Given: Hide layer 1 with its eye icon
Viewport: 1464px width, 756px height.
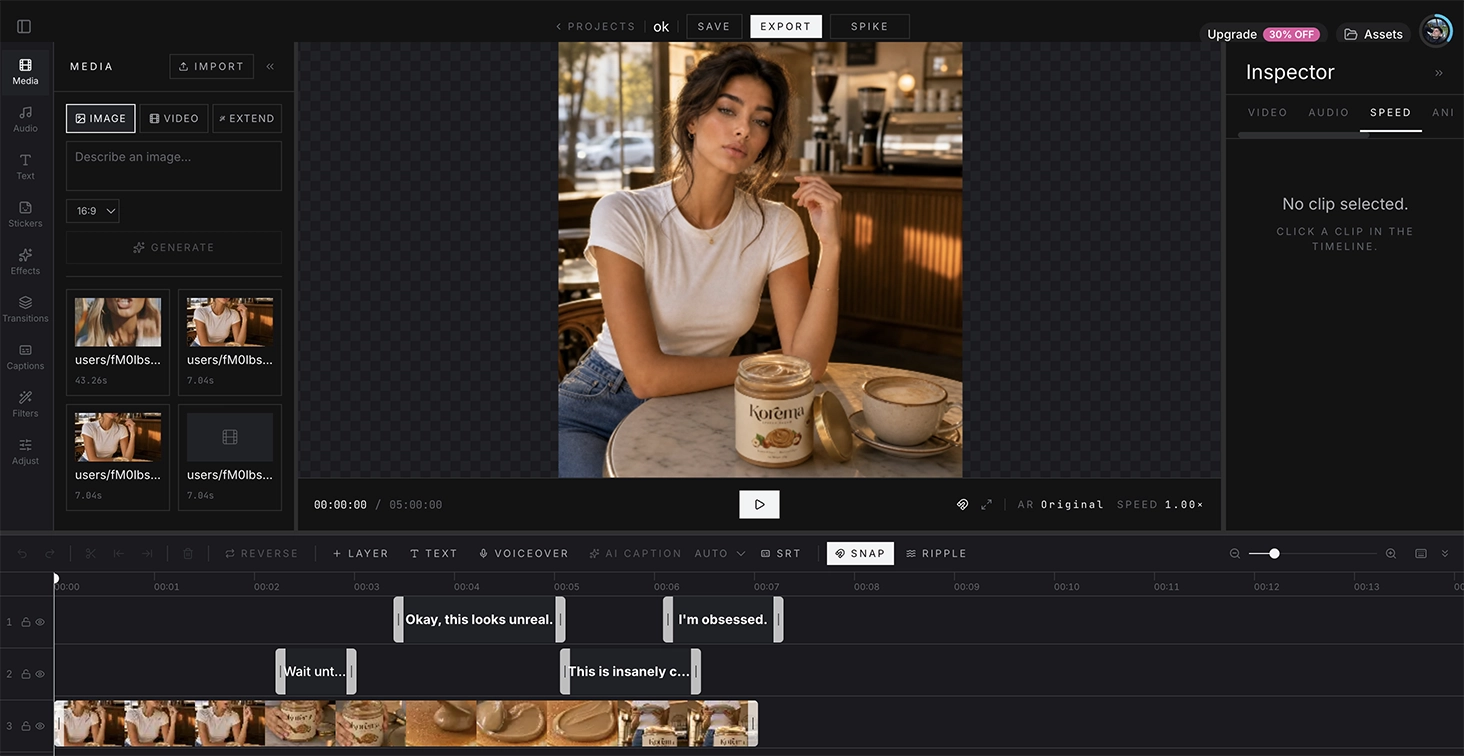Looking at the screenshot, I should [x=40, y=622].
